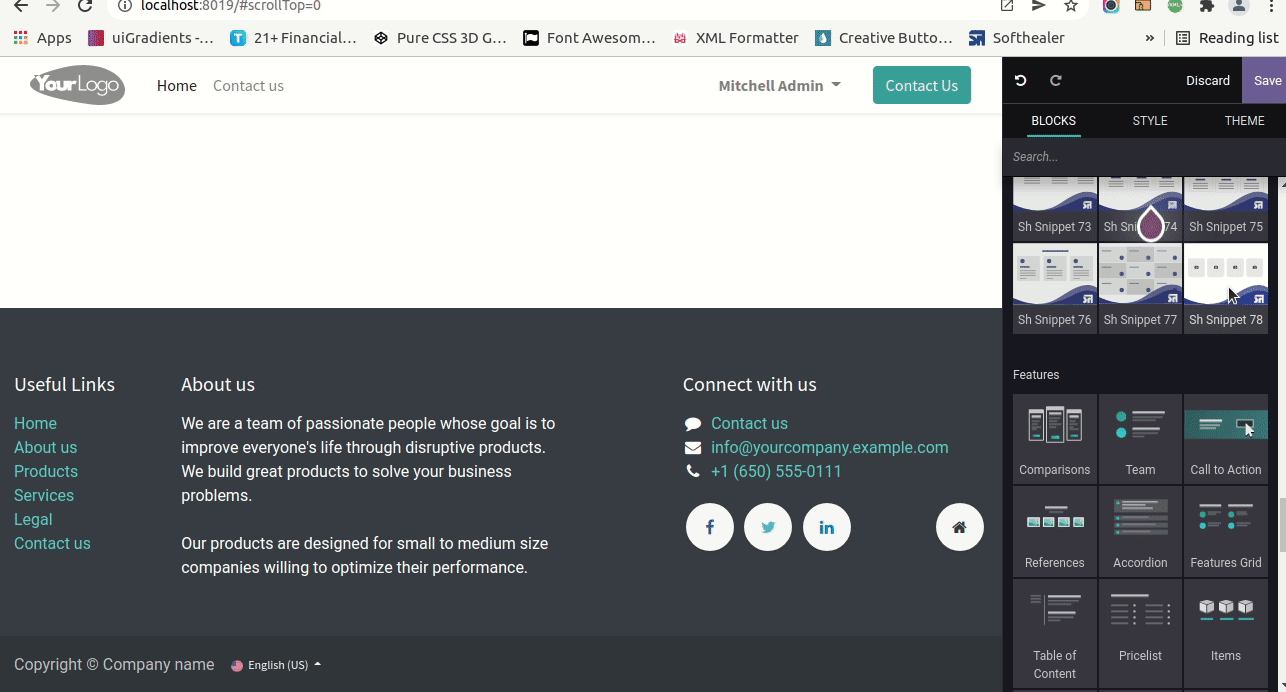
Task: Click the info@yourcompany.example.com email link
Action: pyautogui.click(x=830, y=447)
